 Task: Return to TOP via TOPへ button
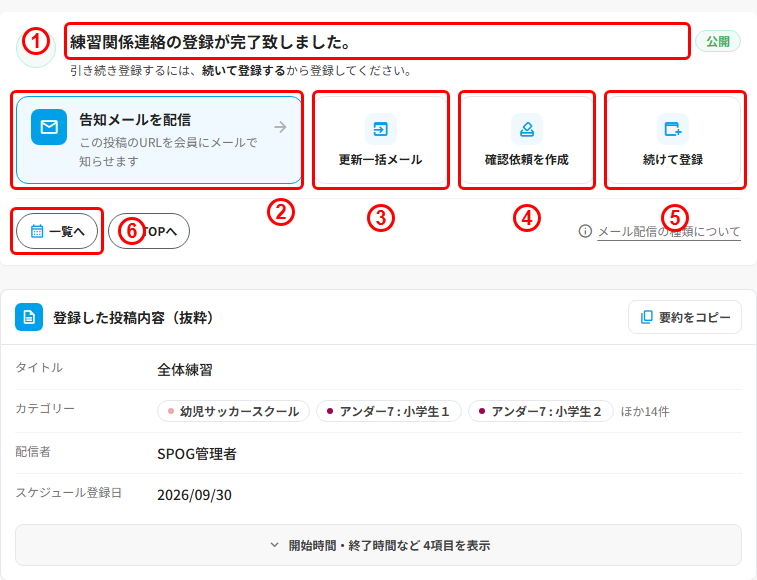pos(149,231)
